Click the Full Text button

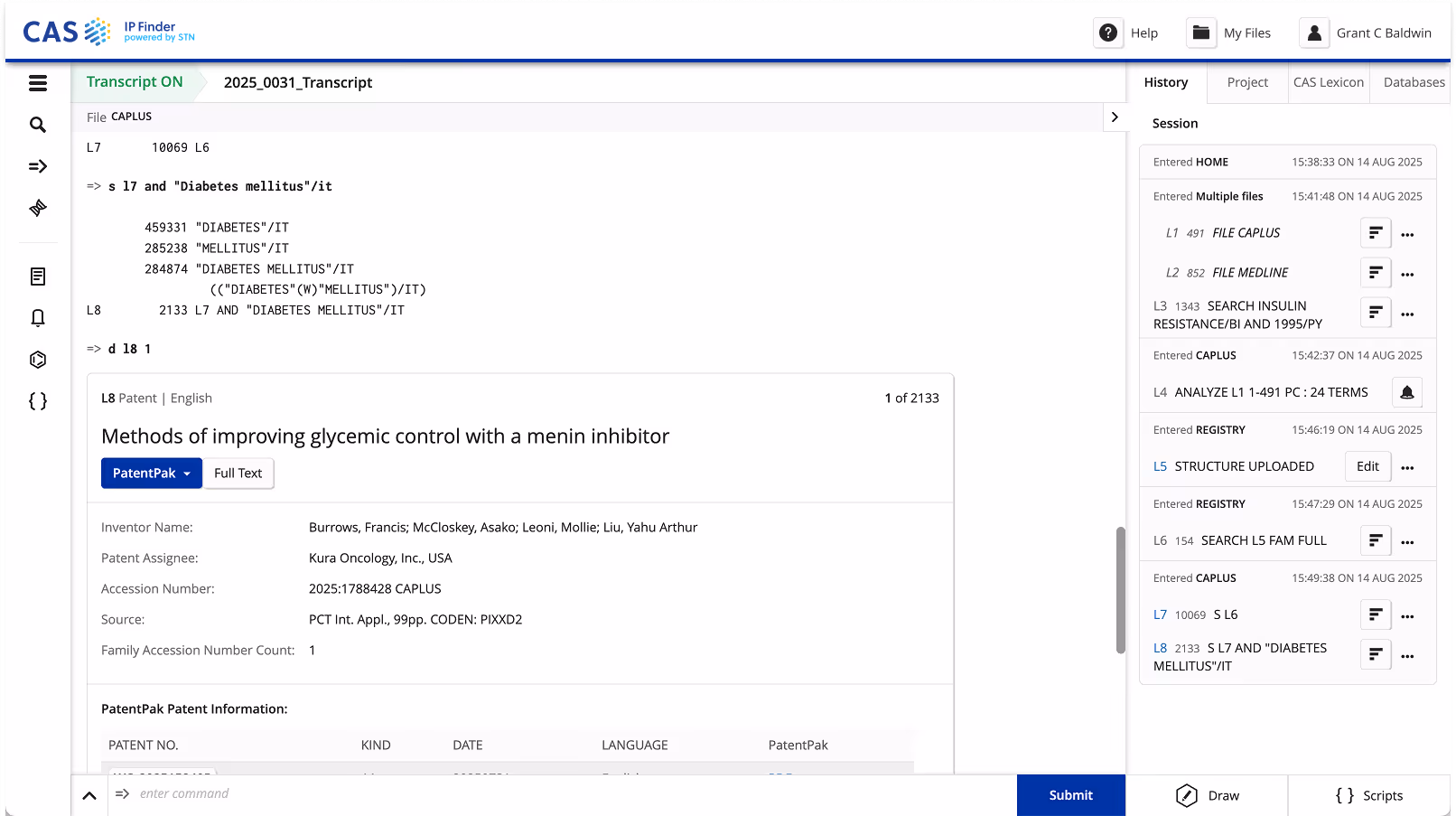click(238, 474)
